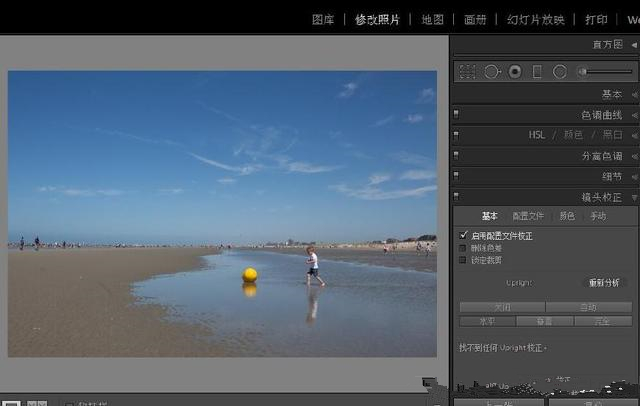Select the Radial Filter tool icon
640x406 pixels.
point(560,72)
